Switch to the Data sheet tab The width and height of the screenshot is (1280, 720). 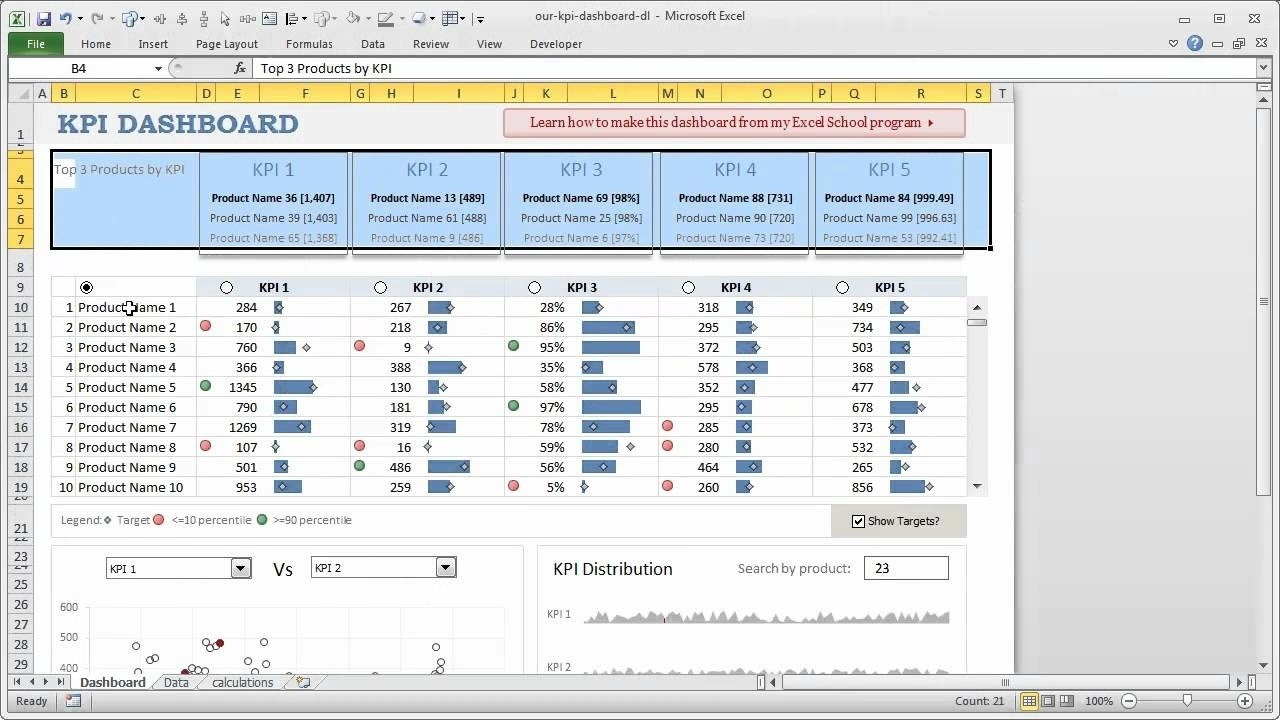176,682
